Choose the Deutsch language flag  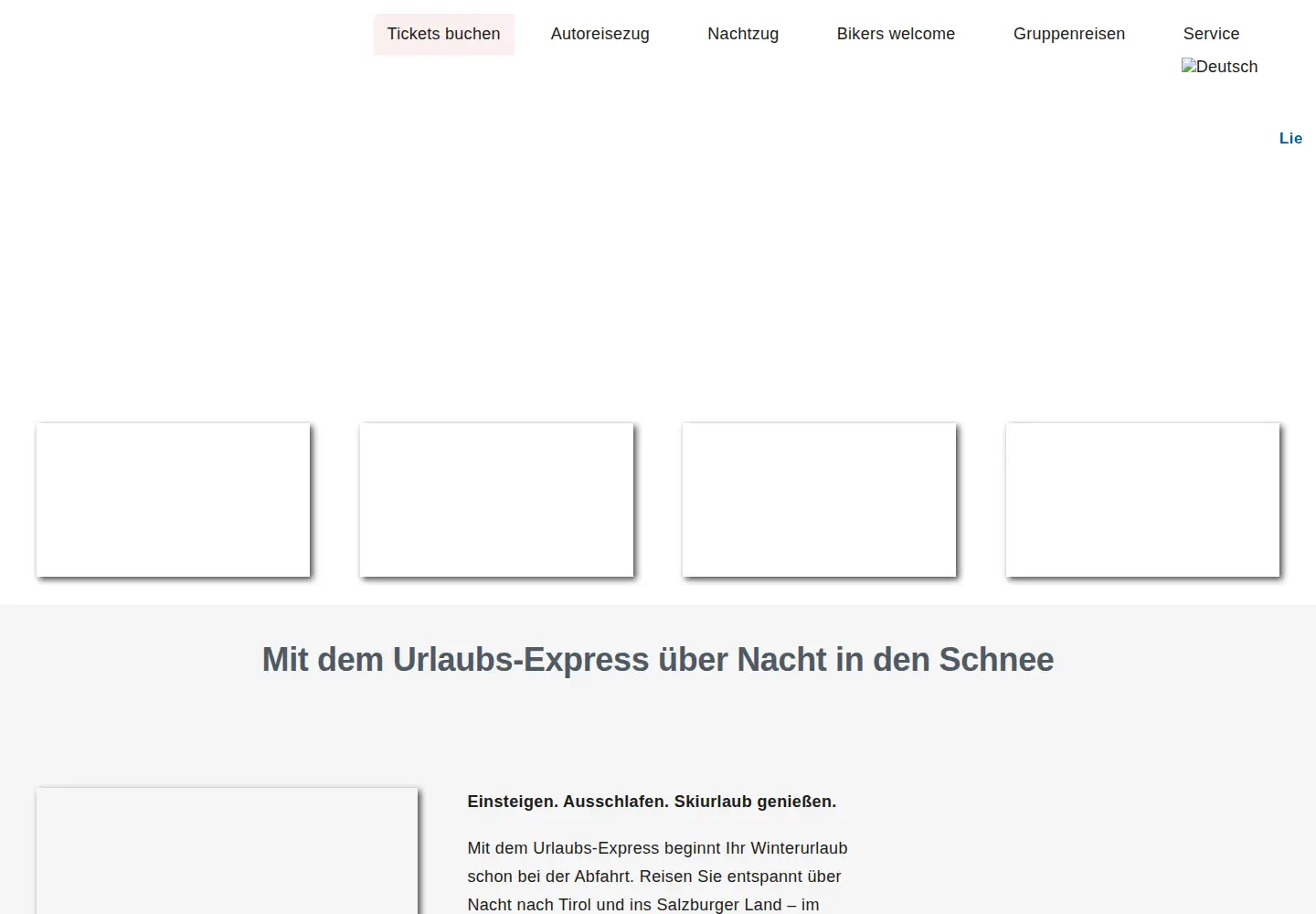pyautogui.click(x=1219, y=67)
